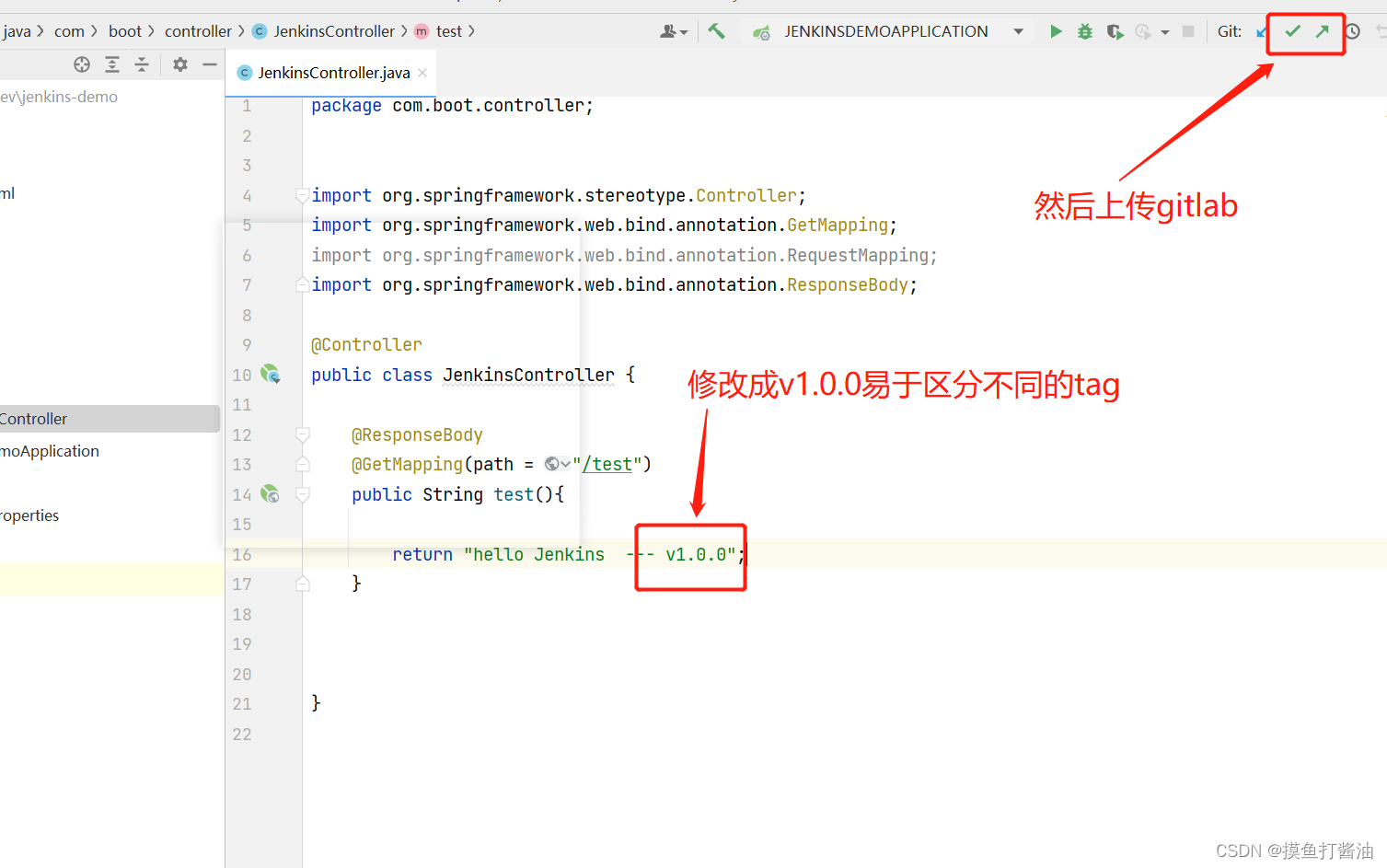Viewport: 1387px width, 868px height.
Task: Click the Run application play button
Action: point(1056,31)
